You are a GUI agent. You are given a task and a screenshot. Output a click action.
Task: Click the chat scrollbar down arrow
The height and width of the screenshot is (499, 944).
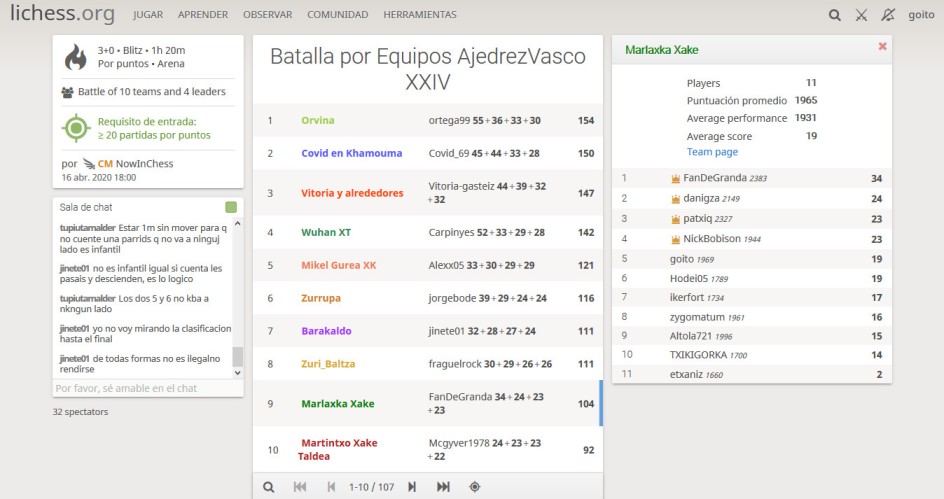[x=237, y=372]
